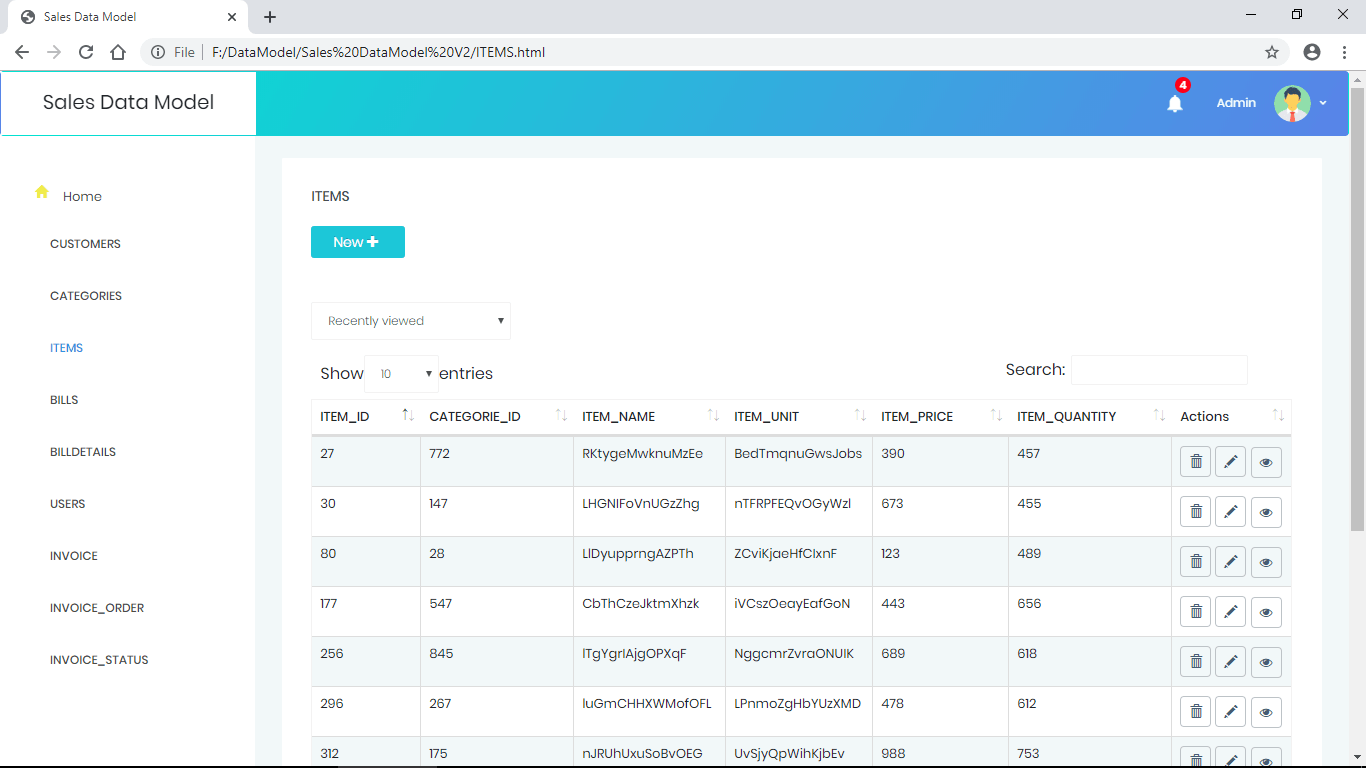The width and height of the screenshot is (1366, 768).
Task: Edit the item row with ID 296
Action: click(x=1230, y=712)
